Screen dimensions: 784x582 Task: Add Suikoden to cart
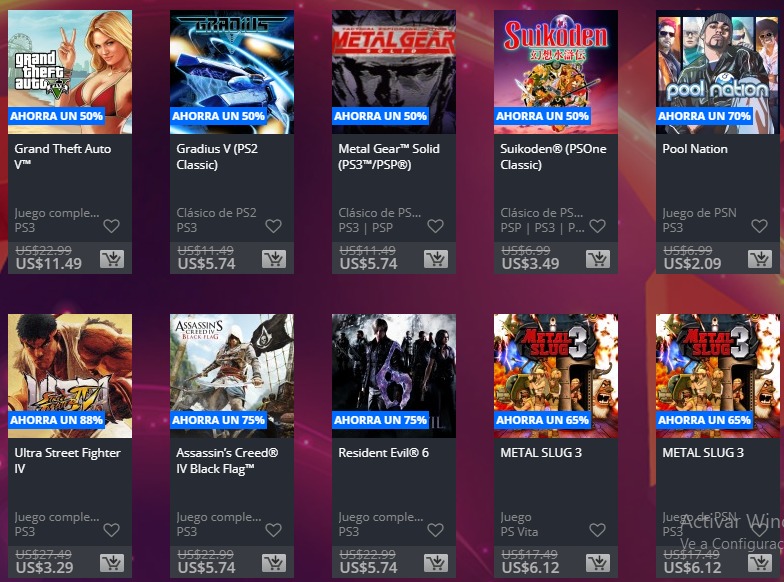tap(598, 259)
